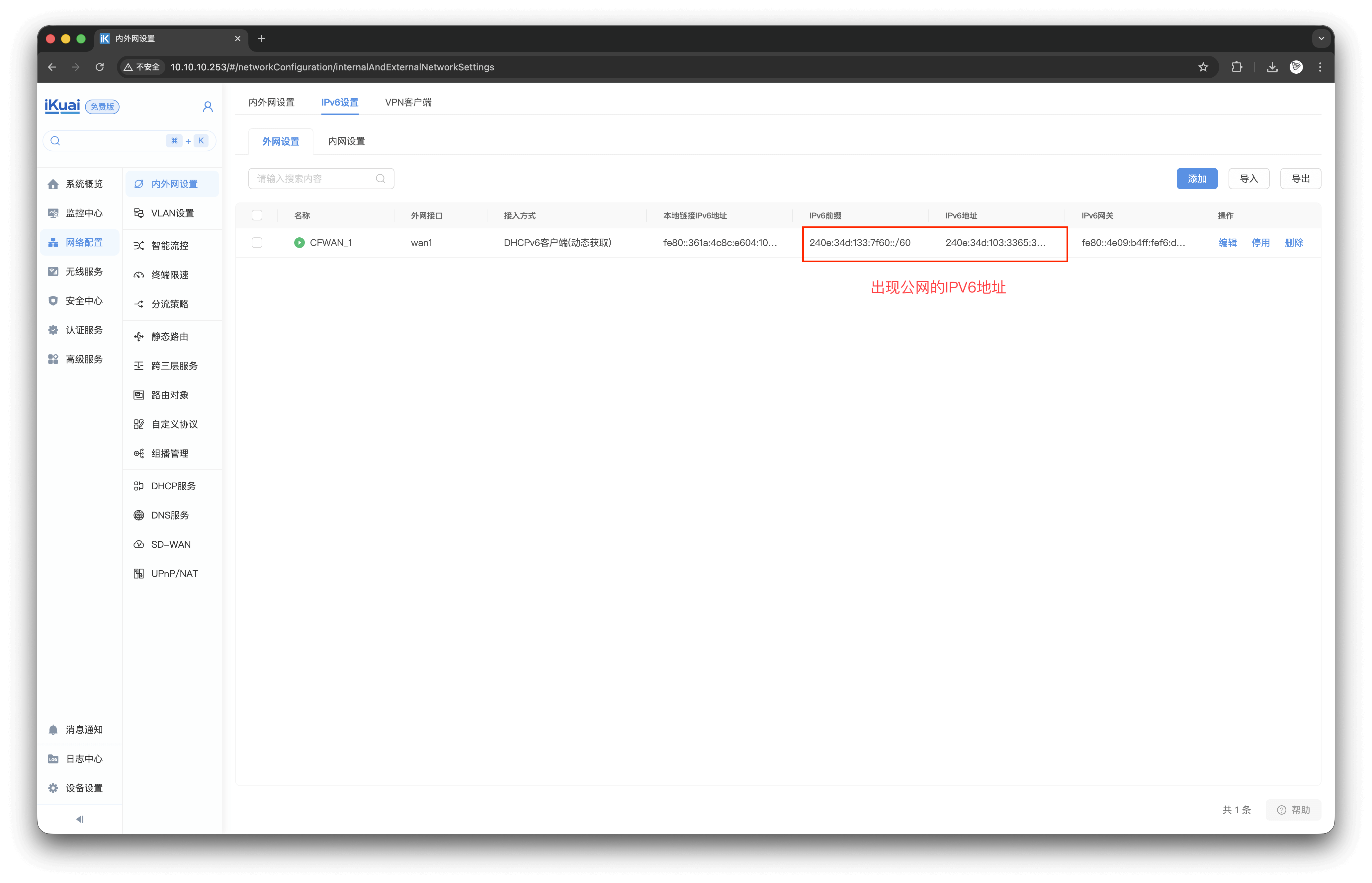Open 智能流控 via its shuffle icon

tap(139, 245)
